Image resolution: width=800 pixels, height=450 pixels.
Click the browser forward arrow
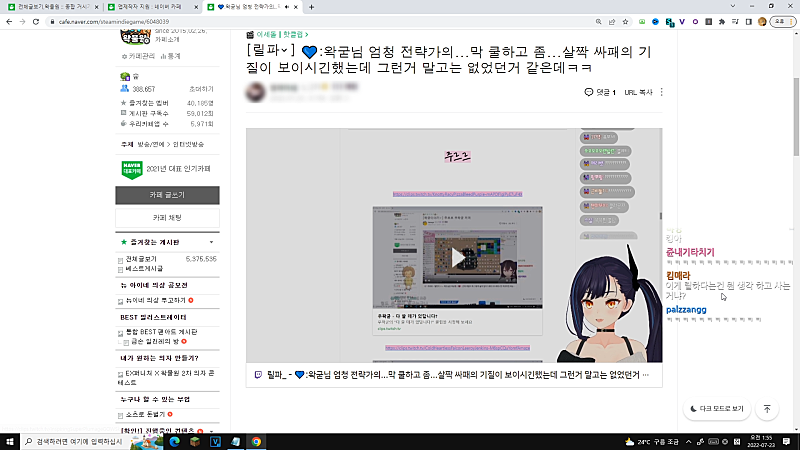point(22,22)
